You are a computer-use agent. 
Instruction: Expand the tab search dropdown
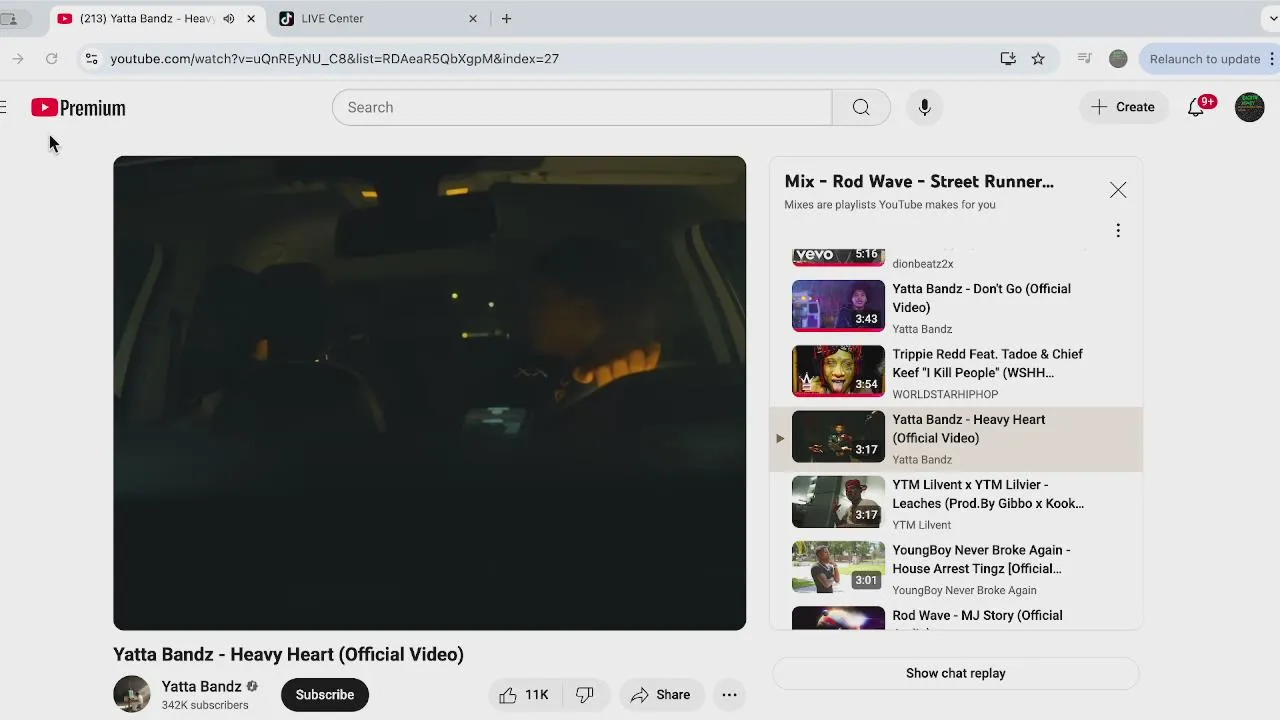point(1272,19)
